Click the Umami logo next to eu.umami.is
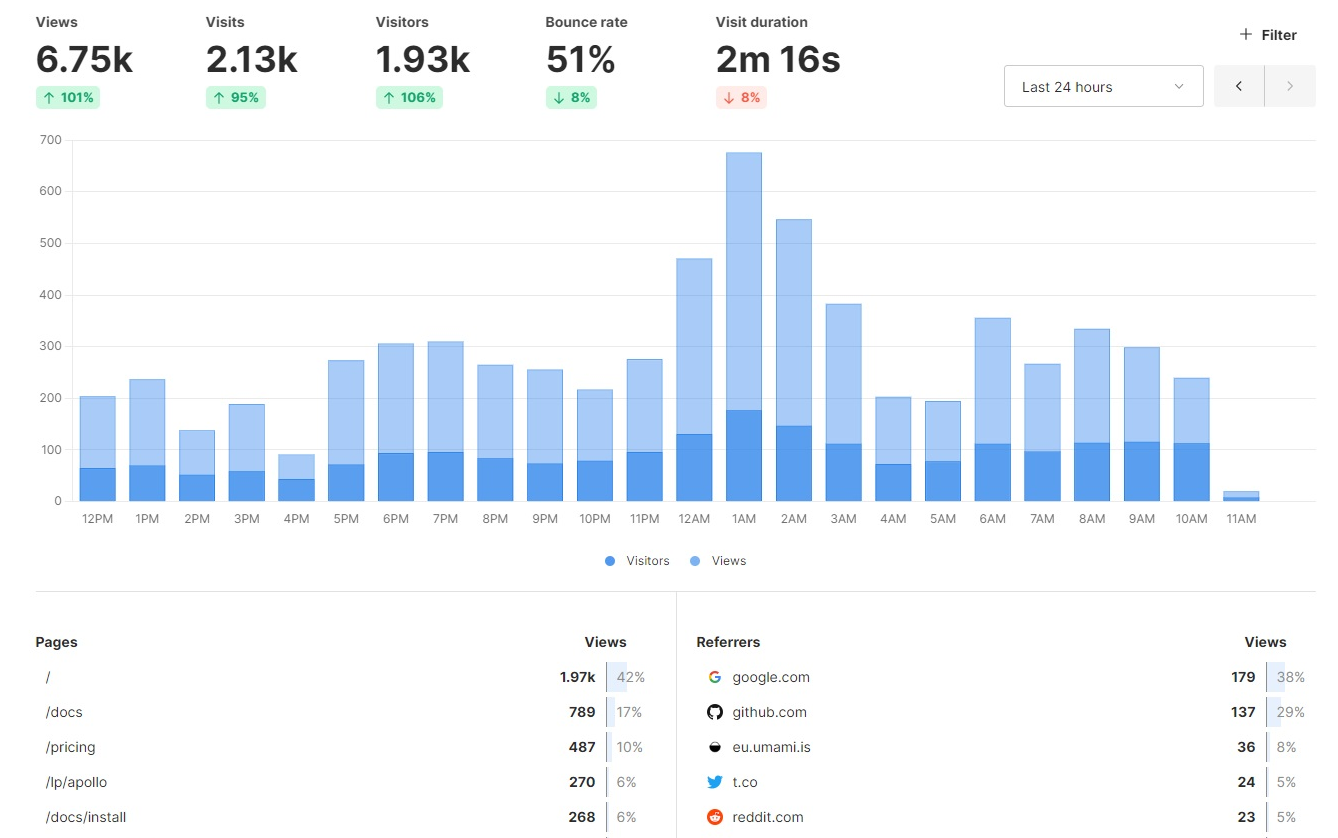The height and width of the screenshot is (838, 1338). pos(715,747)
